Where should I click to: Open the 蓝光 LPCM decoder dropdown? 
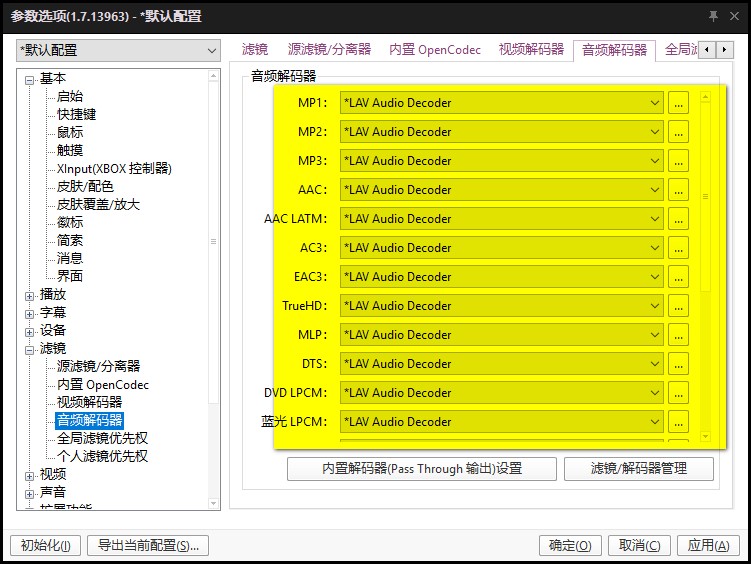coord(501,421)
